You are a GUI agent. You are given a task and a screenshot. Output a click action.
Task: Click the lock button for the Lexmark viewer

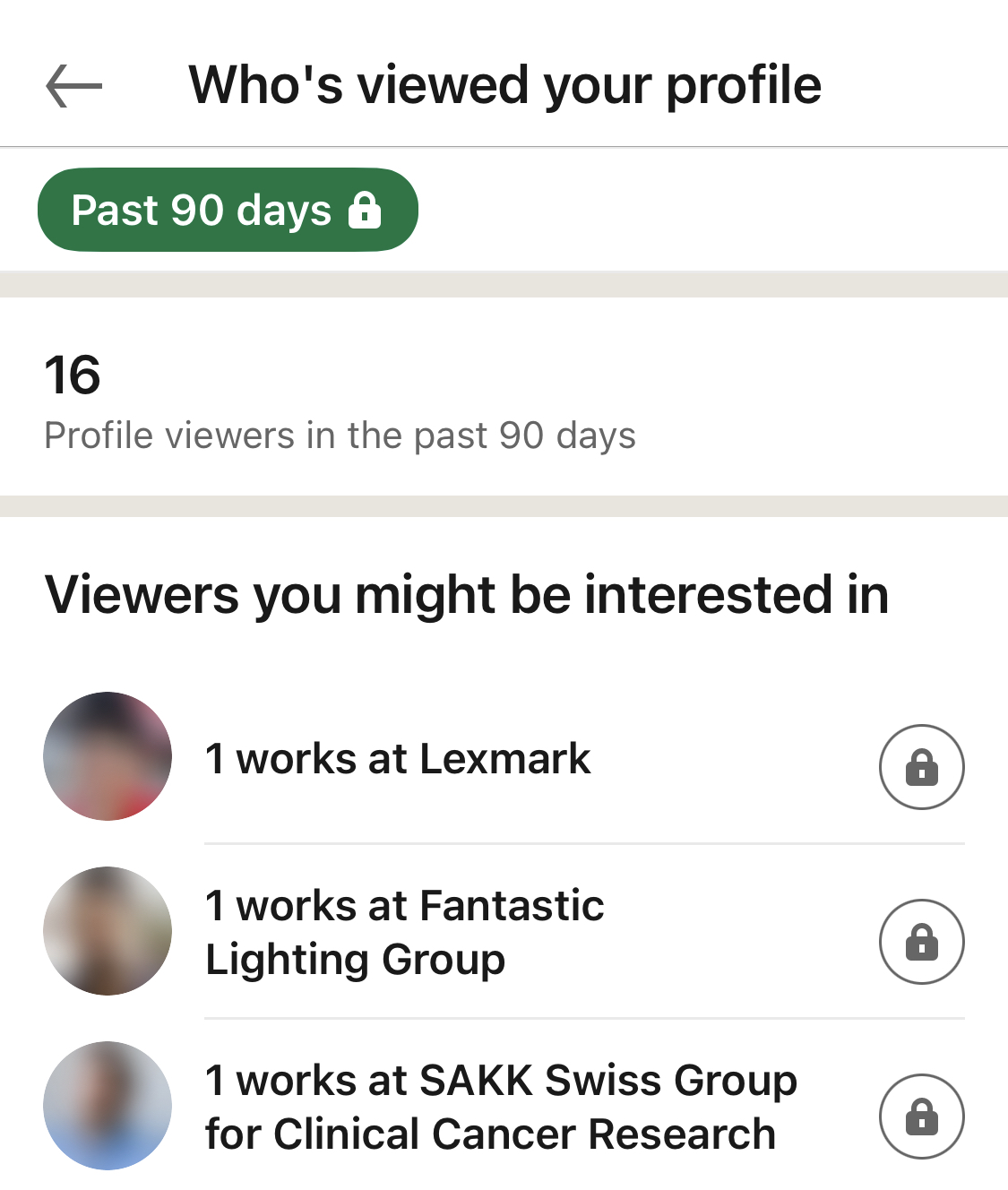coord(921,767)
